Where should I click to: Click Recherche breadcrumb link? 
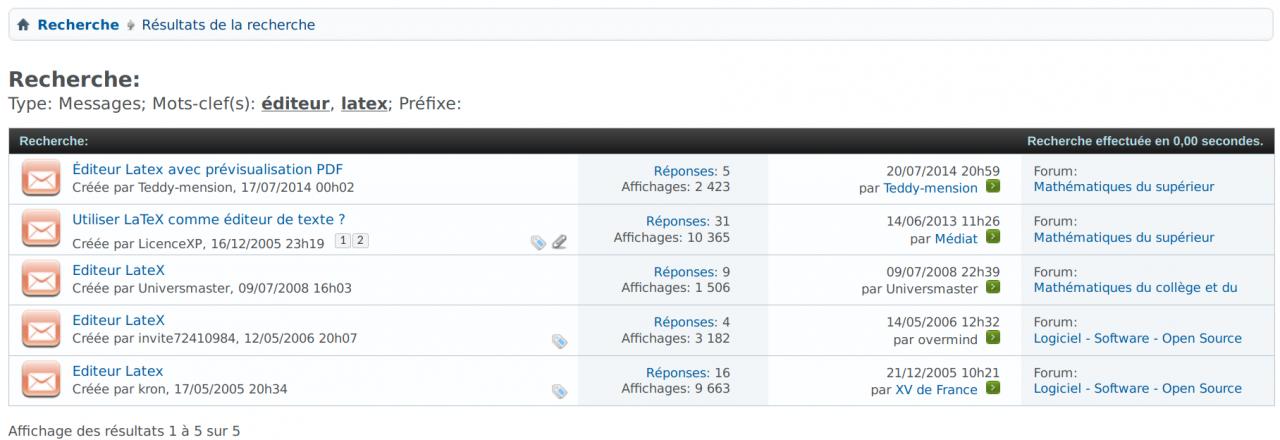point(78,25)
